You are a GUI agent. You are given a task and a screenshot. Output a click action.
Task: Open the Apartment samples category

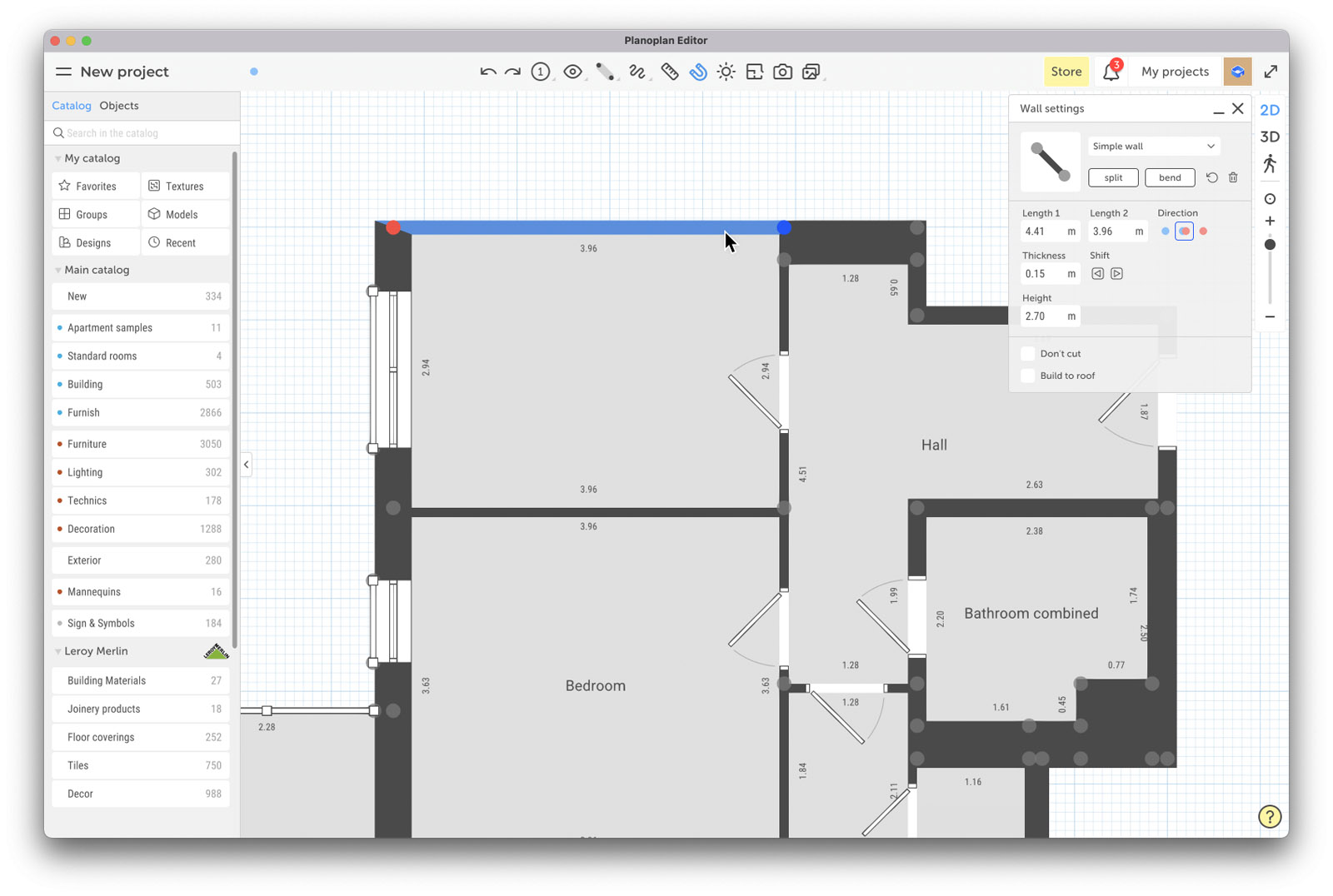(x=141, y=327)
